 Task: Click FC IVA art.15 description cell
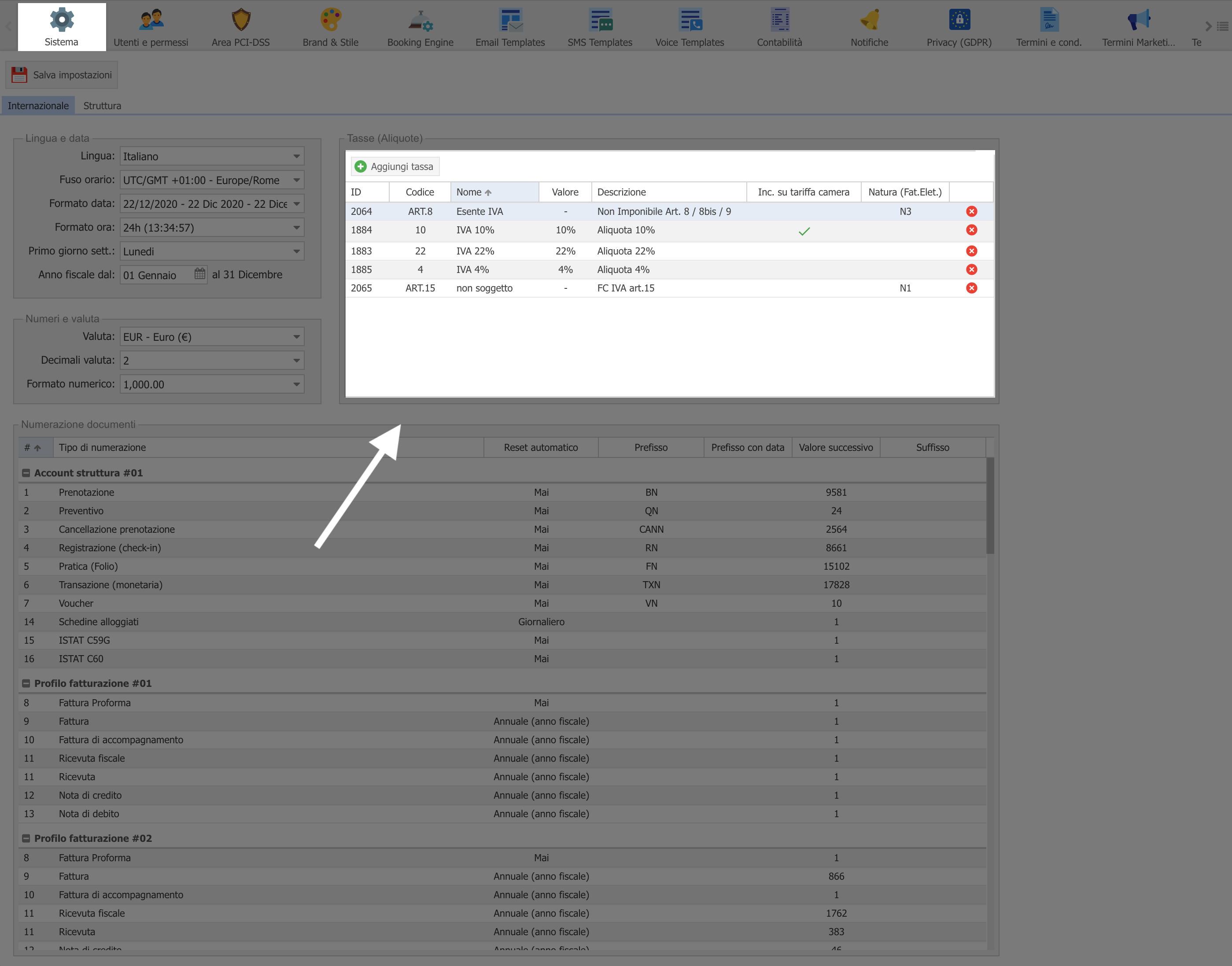669,288
